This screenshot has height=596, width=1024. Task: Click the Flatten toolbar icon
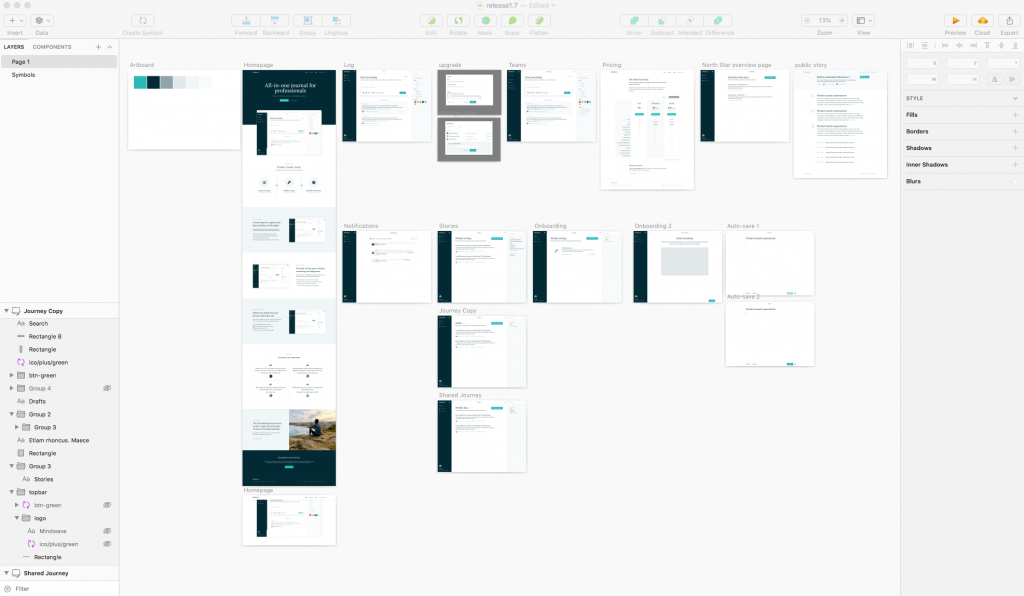(x=540, y=21)
